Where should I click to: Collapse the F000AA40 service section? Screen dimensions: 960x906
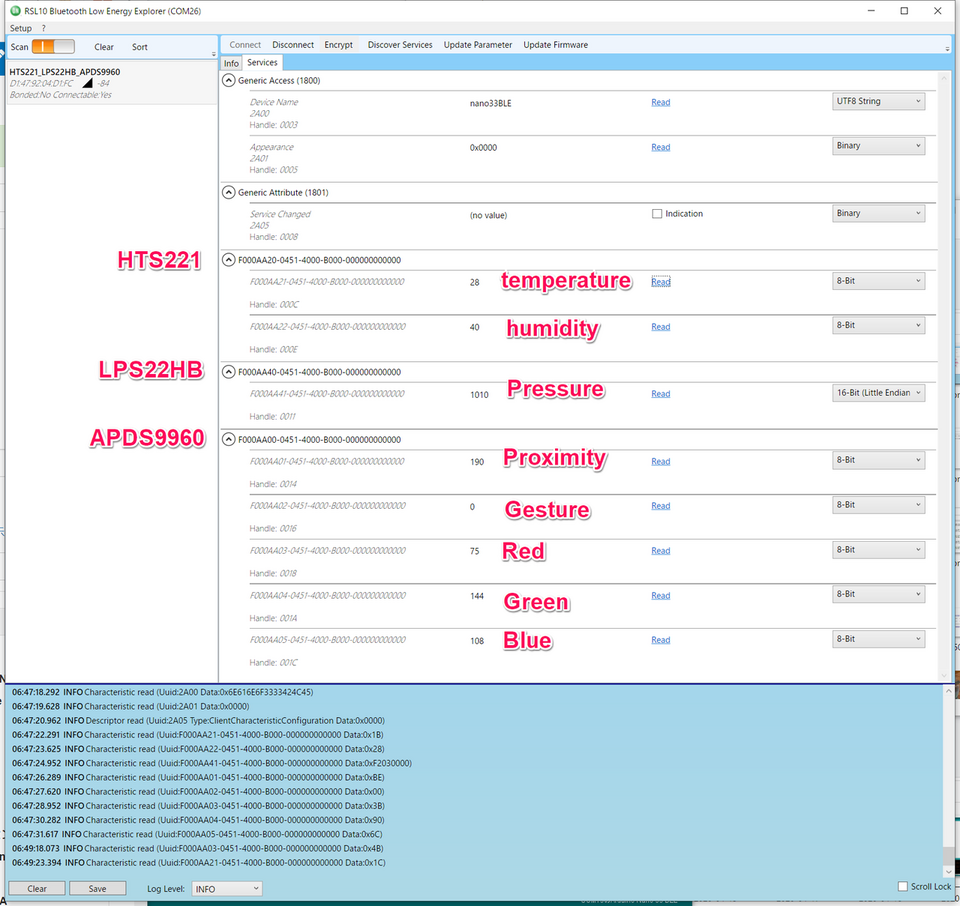[x=229, y=372]
